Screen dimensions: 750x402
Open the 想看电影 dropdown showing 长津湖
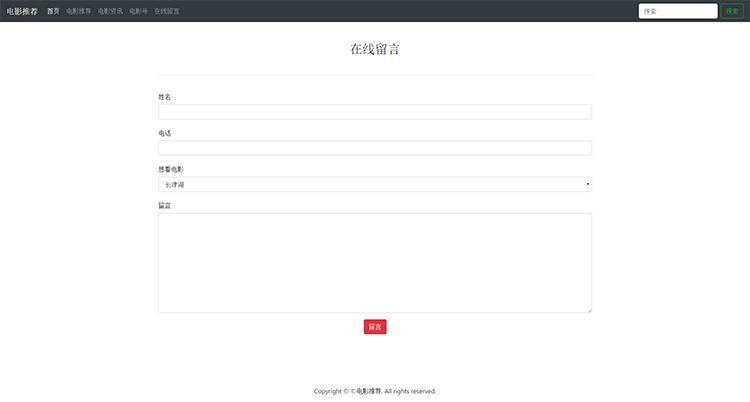[375, 184]
